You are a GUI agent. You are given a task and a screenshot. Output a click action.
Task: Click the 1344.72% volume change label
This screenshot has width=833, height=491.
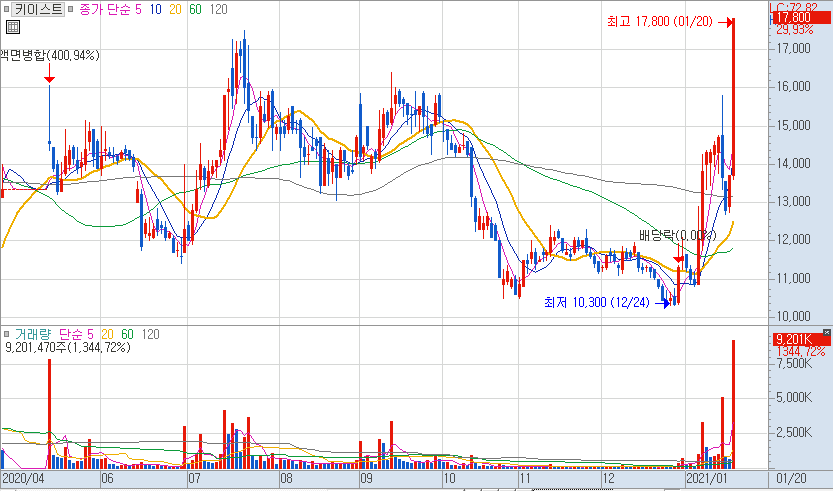tap(801, 352)
